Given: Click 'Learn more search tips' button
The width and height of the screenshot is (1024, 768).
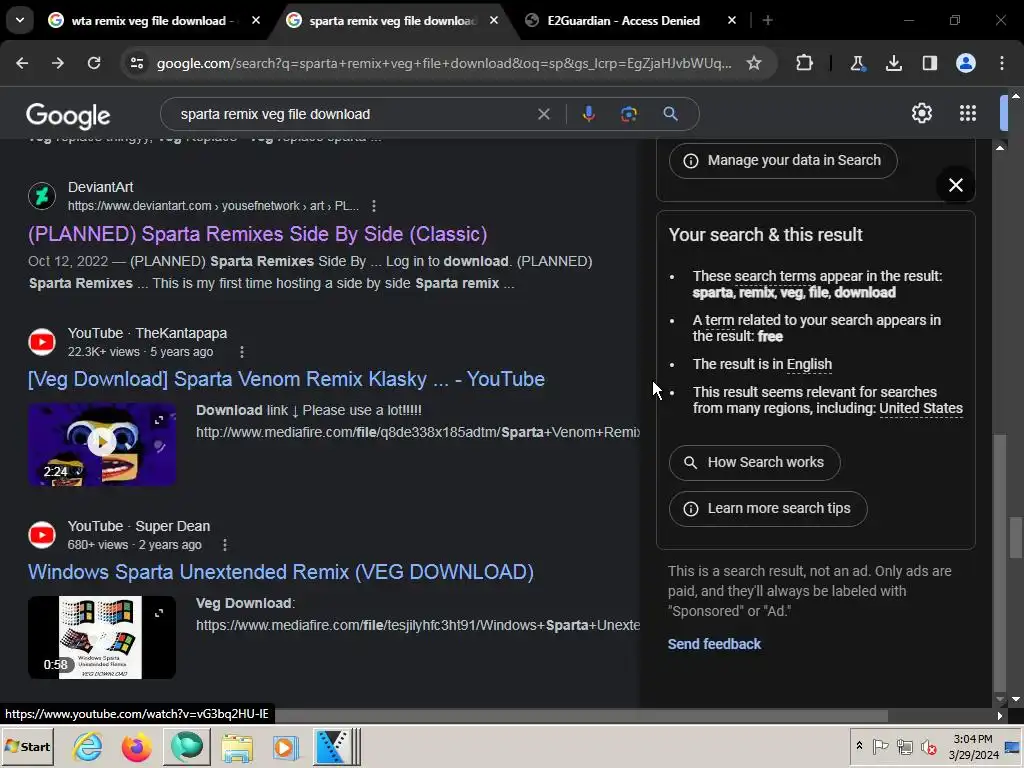Looking at the screenshot, I should point(768,509).
